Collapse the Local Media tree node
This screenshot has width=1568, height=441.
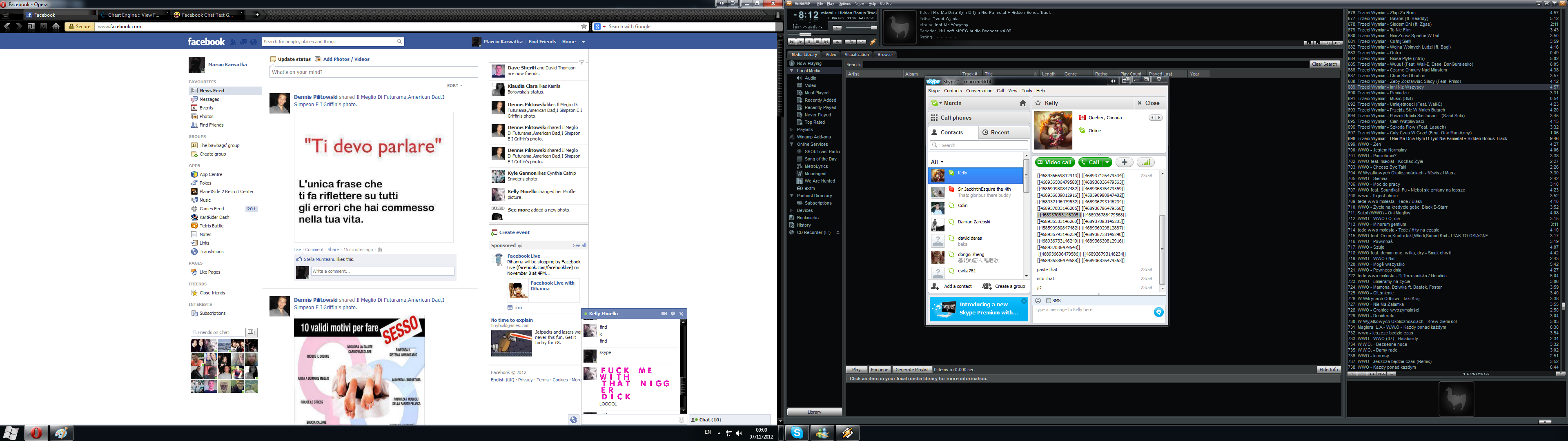tap(791, 71)
